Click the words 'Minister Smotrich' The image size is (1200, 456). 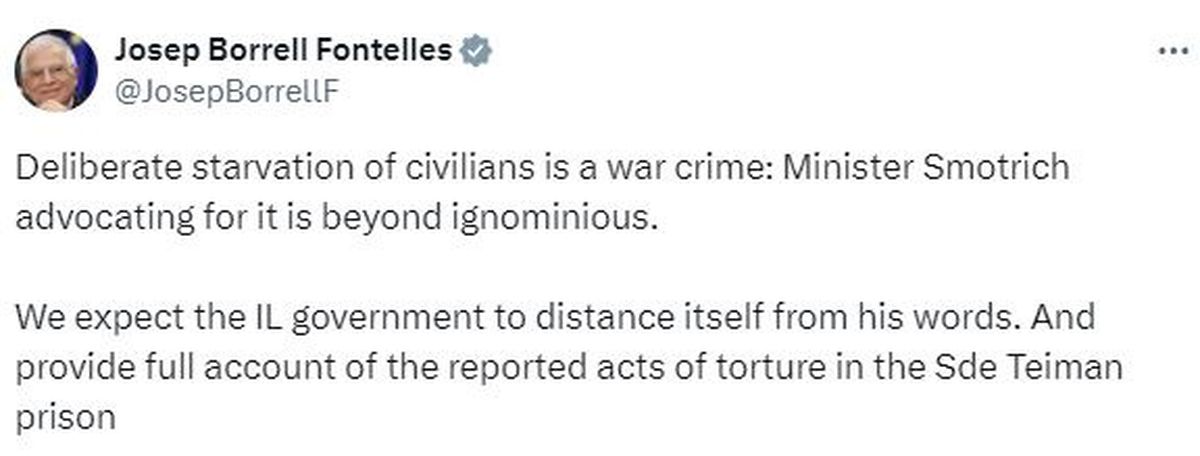[x=925, y=167]
